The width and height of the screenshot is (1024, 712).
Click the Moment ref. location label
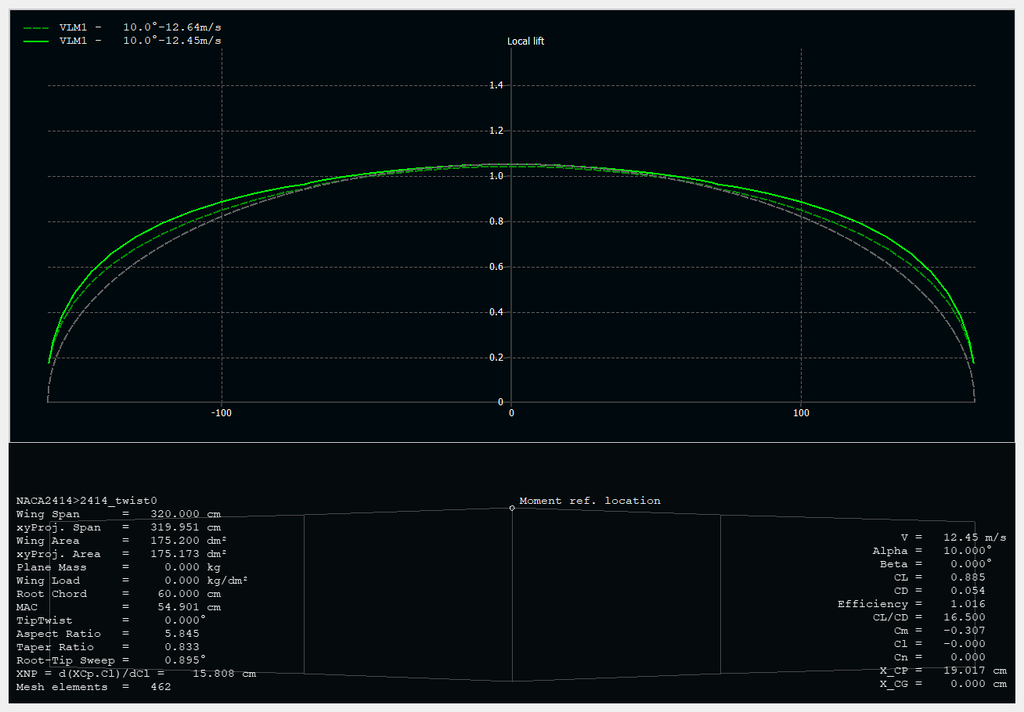(x=590, y=501)
